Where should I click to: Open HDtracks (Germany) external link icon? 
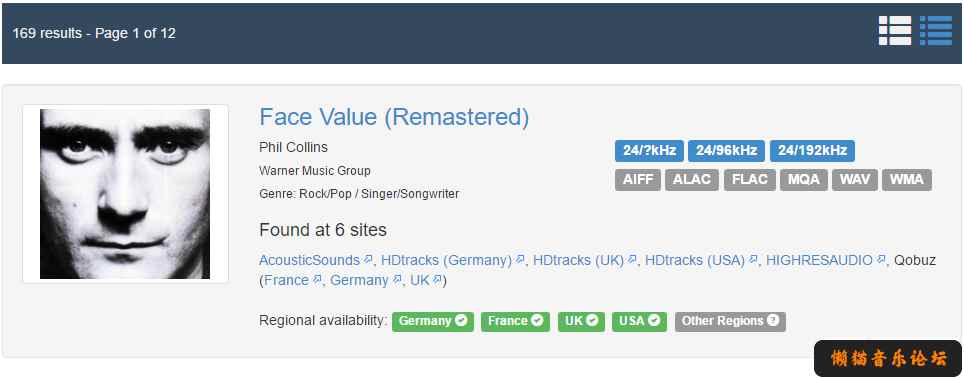(x=520, y=260)
